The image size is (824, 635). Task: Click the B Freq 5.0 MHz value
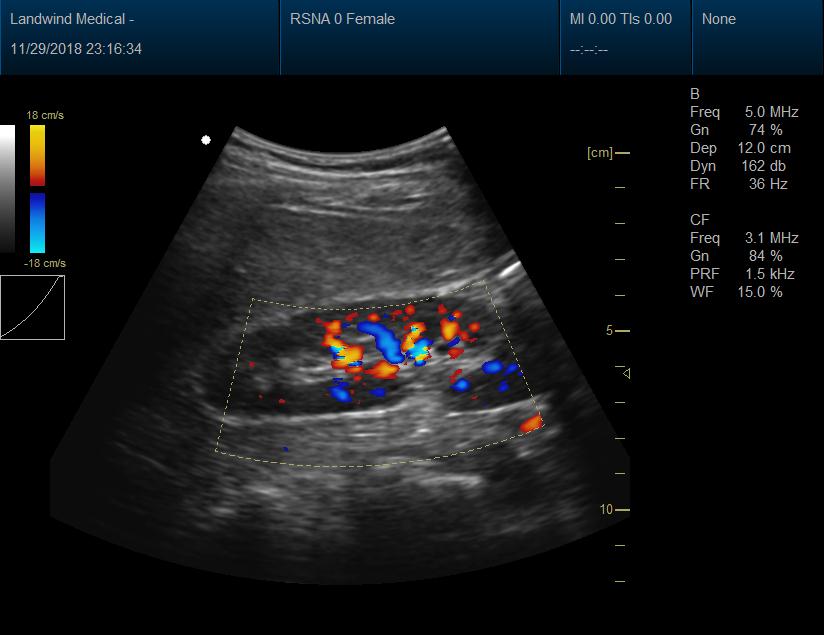coord(771,112)
